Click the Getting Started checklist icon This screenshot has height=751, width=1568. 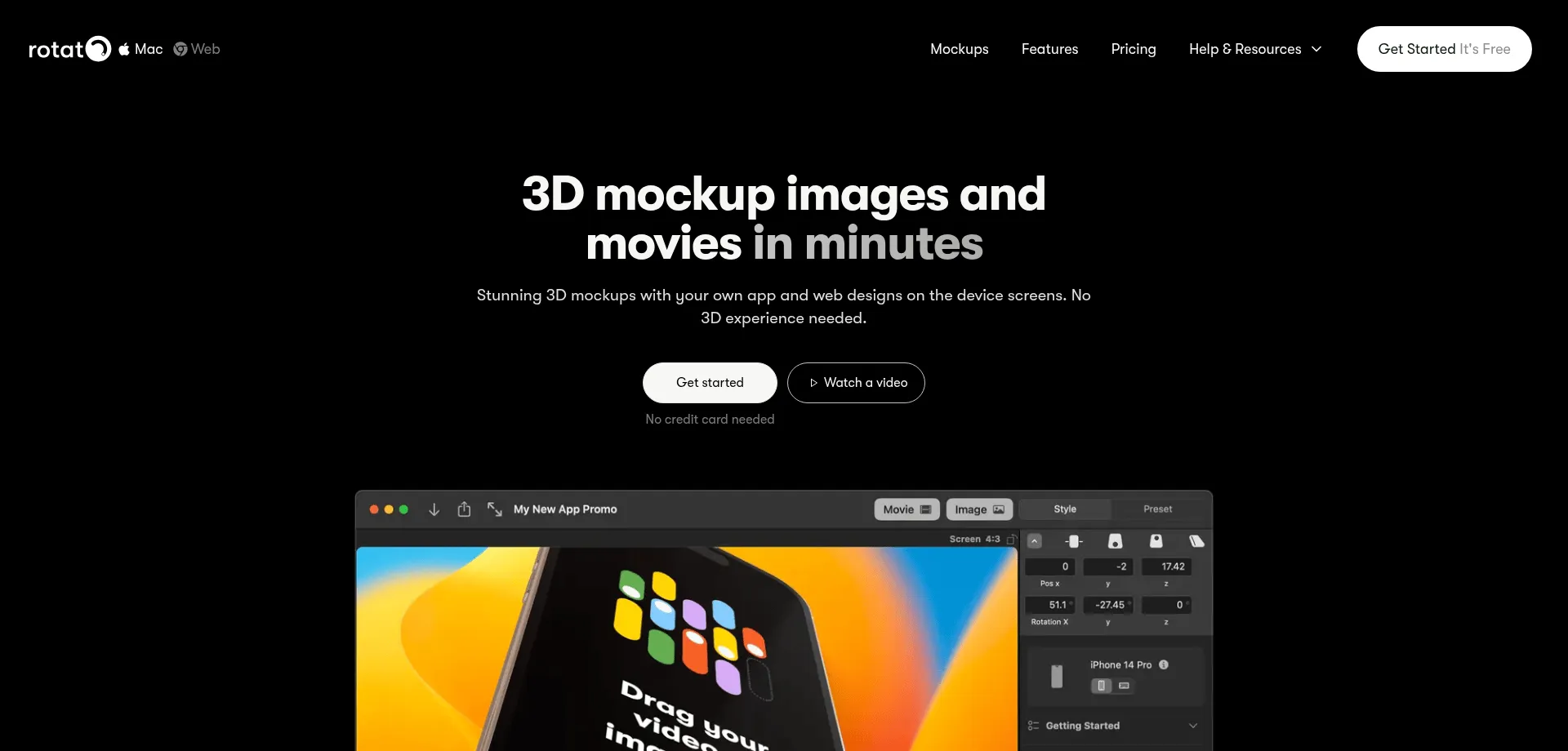pos(1034,726)
